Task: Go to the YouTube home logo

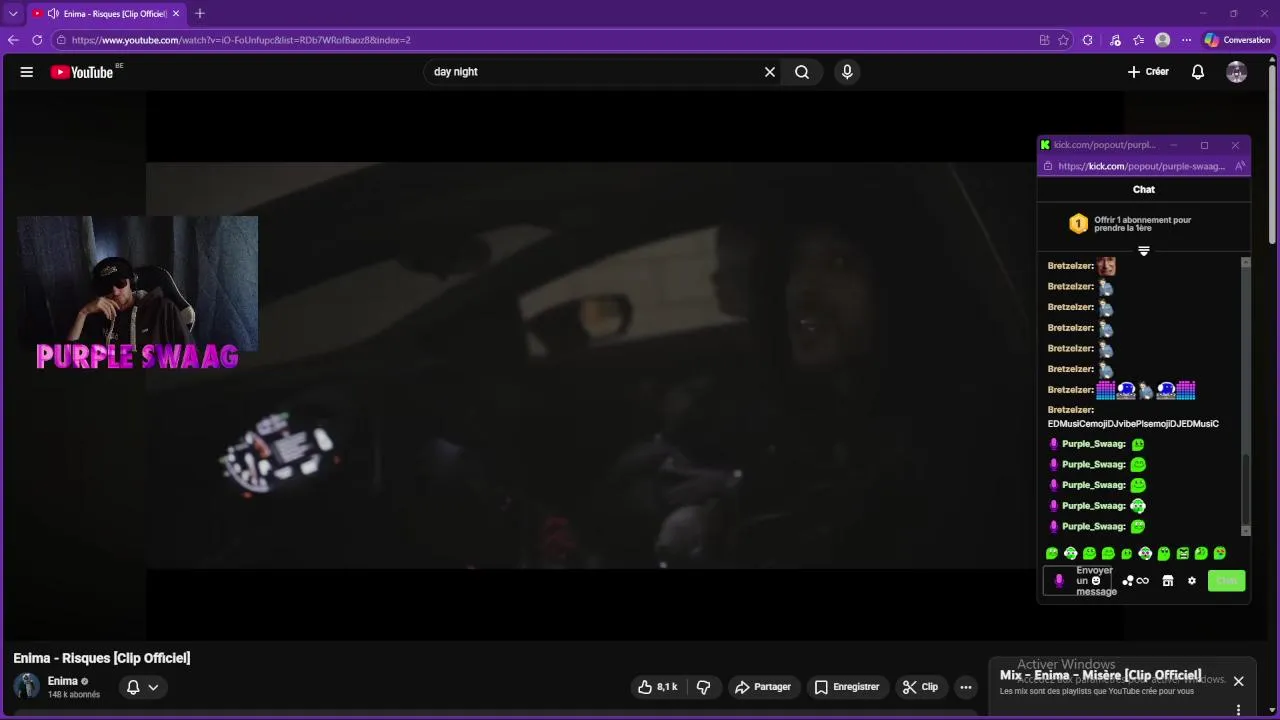Action: click(82, 72)
